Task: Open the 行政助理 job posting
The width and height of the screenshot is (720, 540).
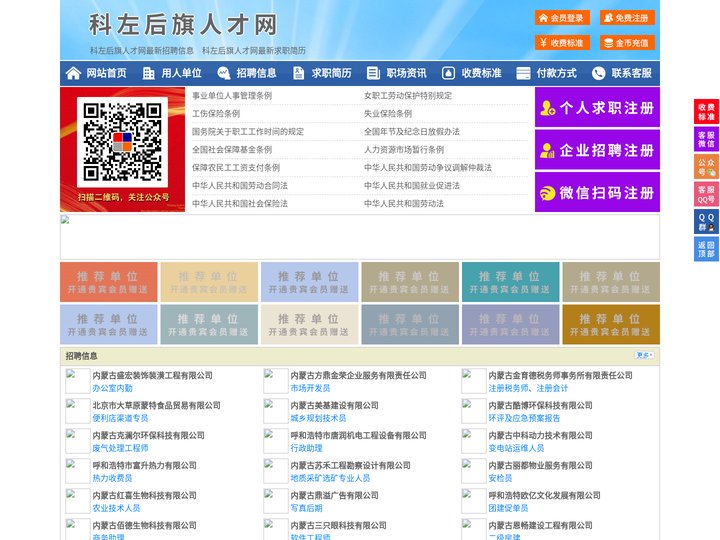Action: [306, 448]
